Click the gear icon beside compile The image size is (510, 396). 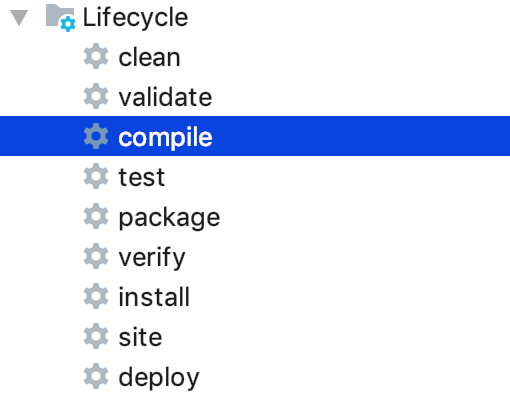(x=96, y=136)
